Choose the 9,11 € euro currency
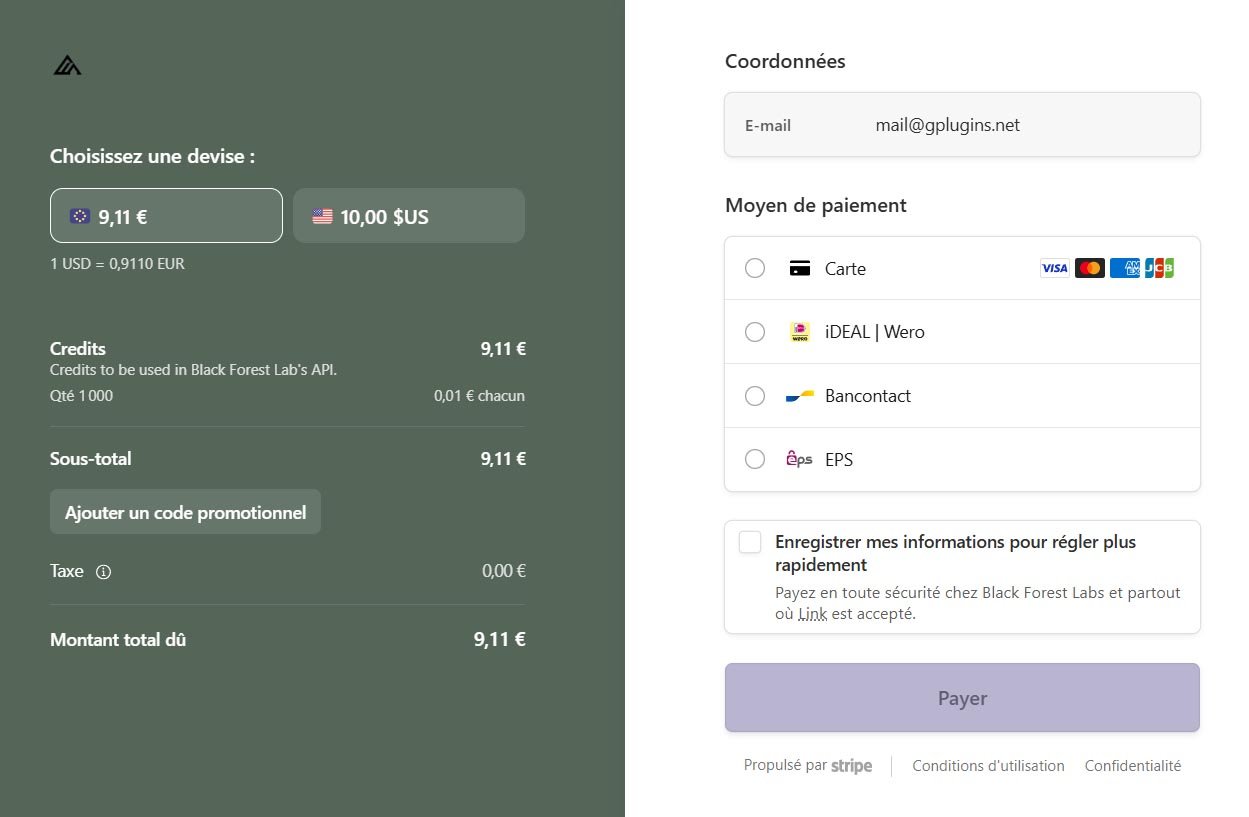This screenshot has height=817, width=1249. tap(166, 216)
